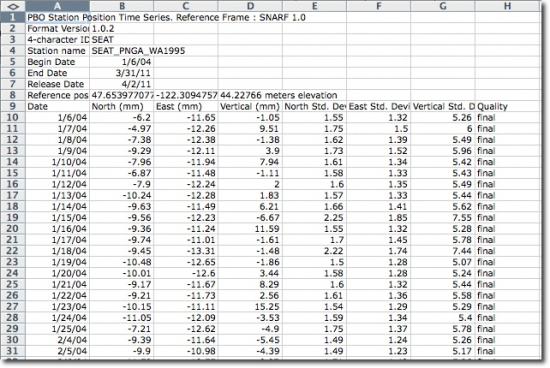
Task: Click the '-13.31' east value cell
Action: [x=186, y=251]
